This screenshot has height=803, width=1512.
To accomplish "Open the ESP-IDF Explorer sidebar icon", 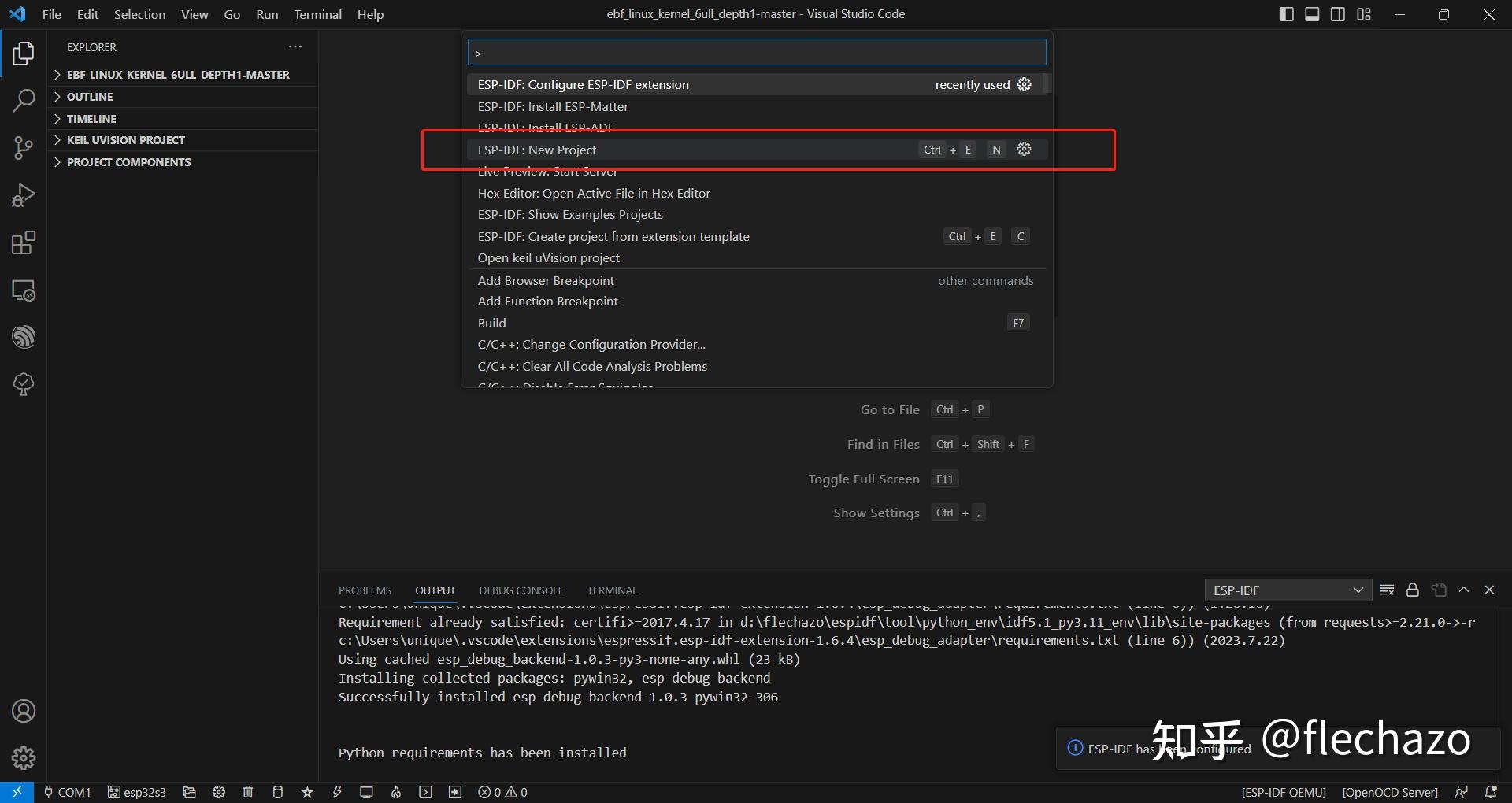I will tap(24, 337).
